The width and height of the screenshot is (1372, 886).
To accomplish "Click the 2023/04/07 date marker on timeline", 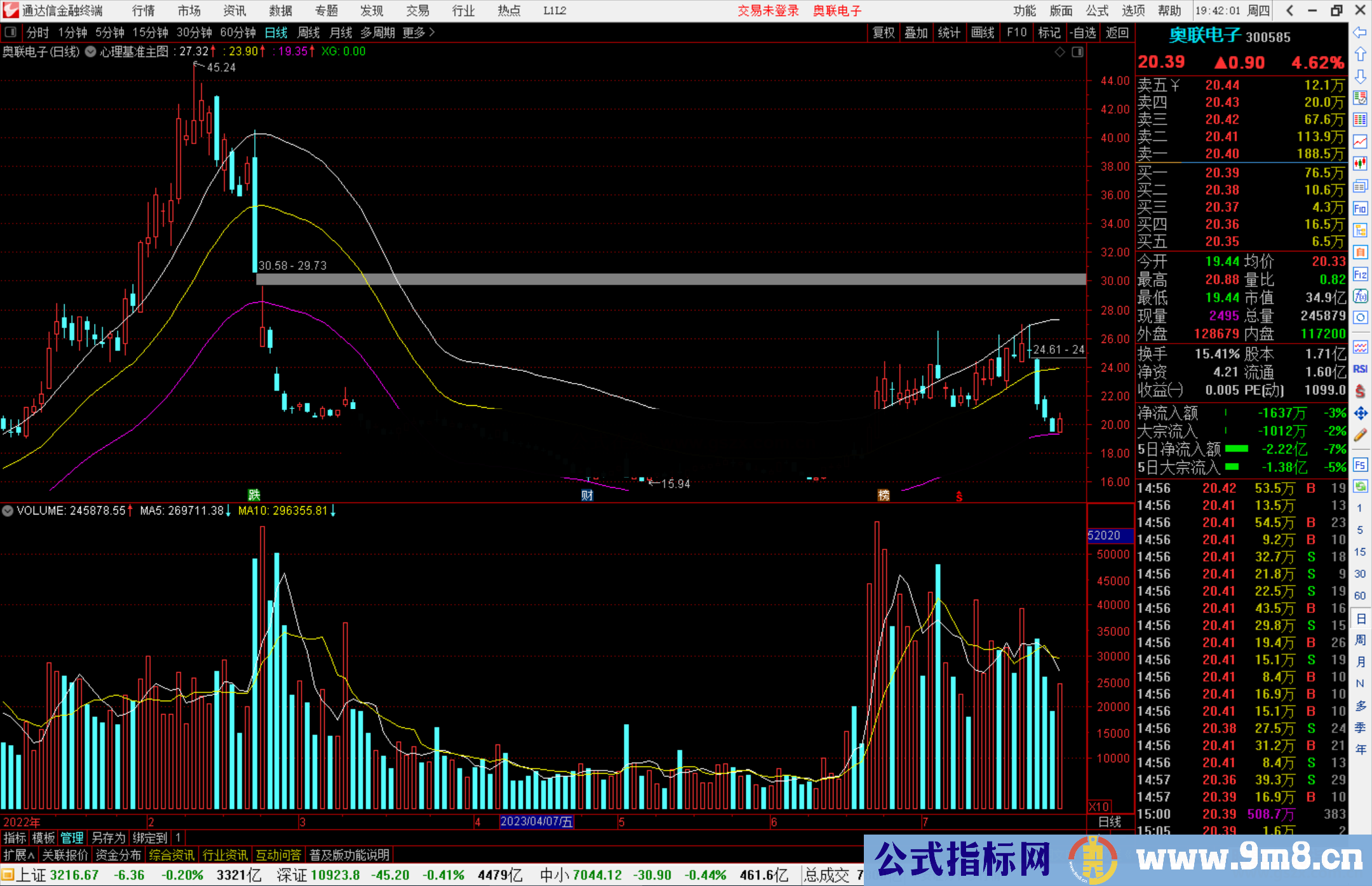I will click(x=537, y=822).
